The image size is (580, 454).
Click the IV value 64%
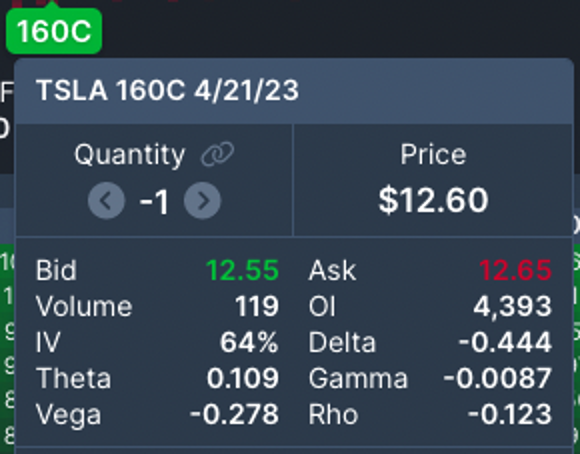click(x=249, y=342)
